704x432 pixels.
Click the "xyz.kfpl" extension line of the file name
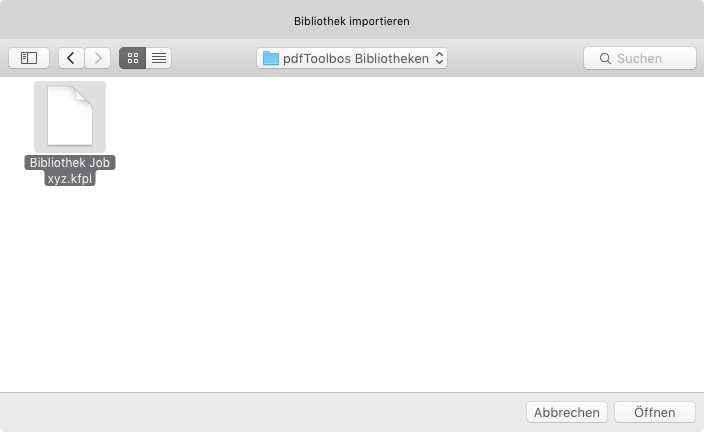point(70,178)
